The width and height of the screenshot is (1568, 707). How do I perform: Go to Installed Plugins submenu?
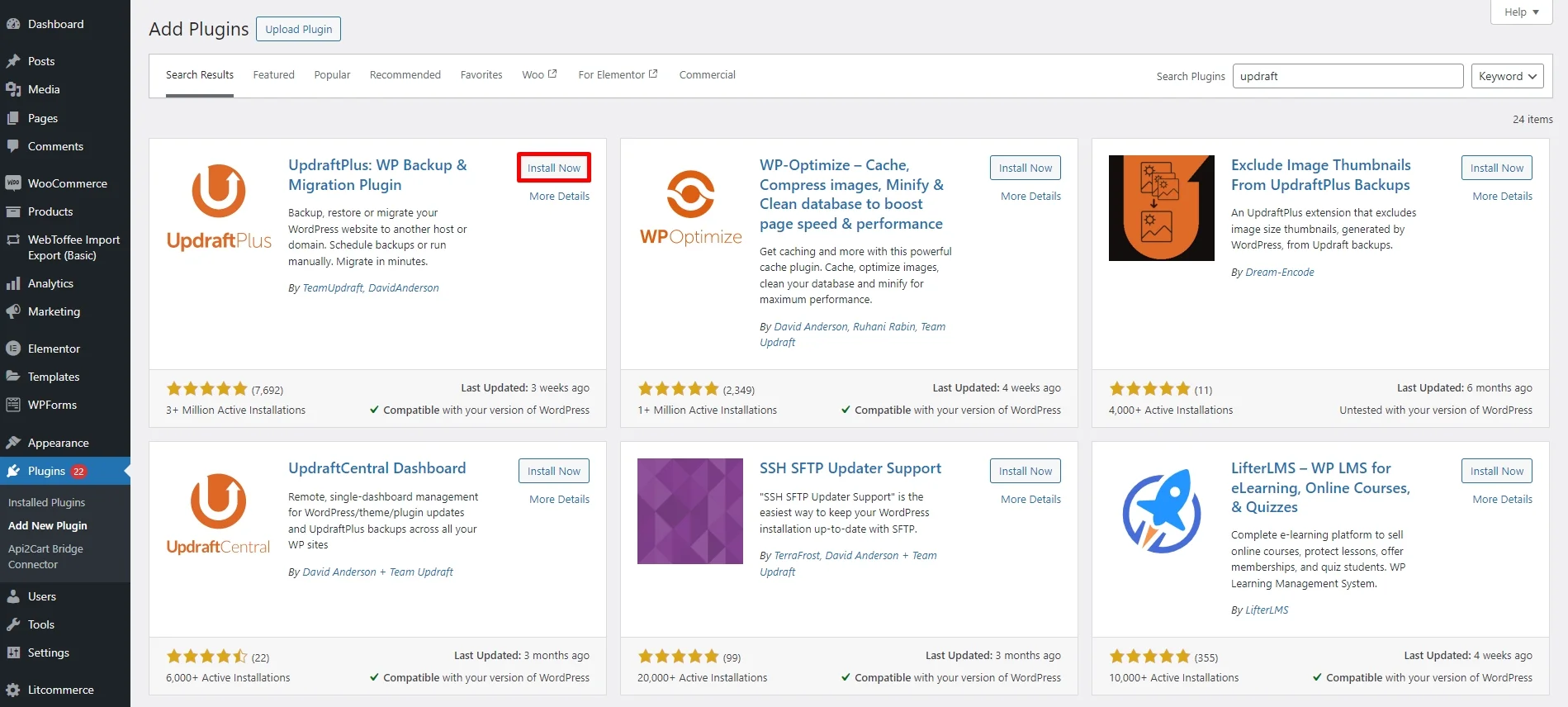(x=46, y=502)
